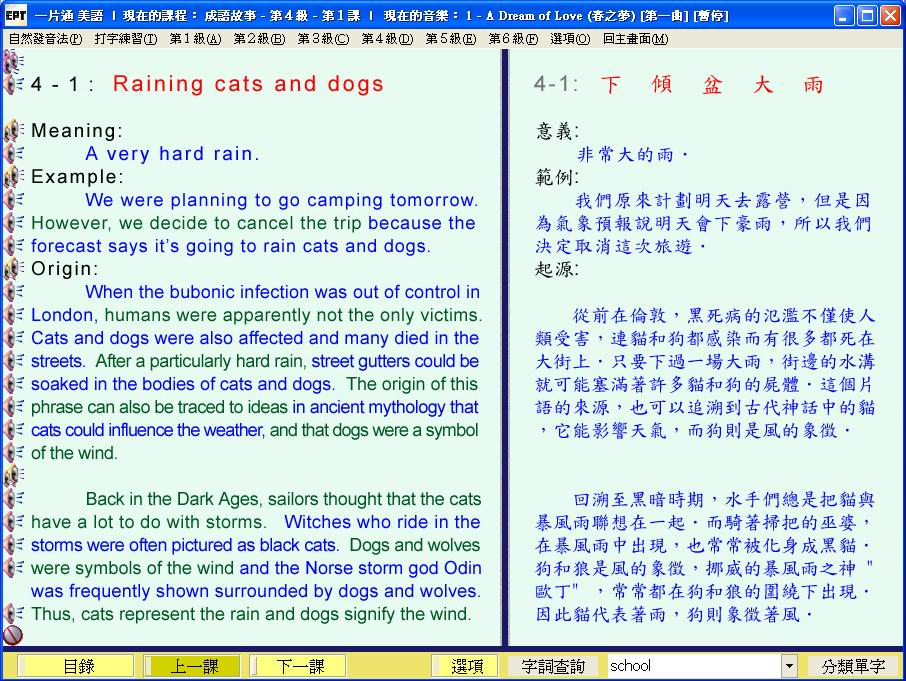
Task: Click the red stop icon at bottom left
Action: pyautogui.click(x=13, y=635)
